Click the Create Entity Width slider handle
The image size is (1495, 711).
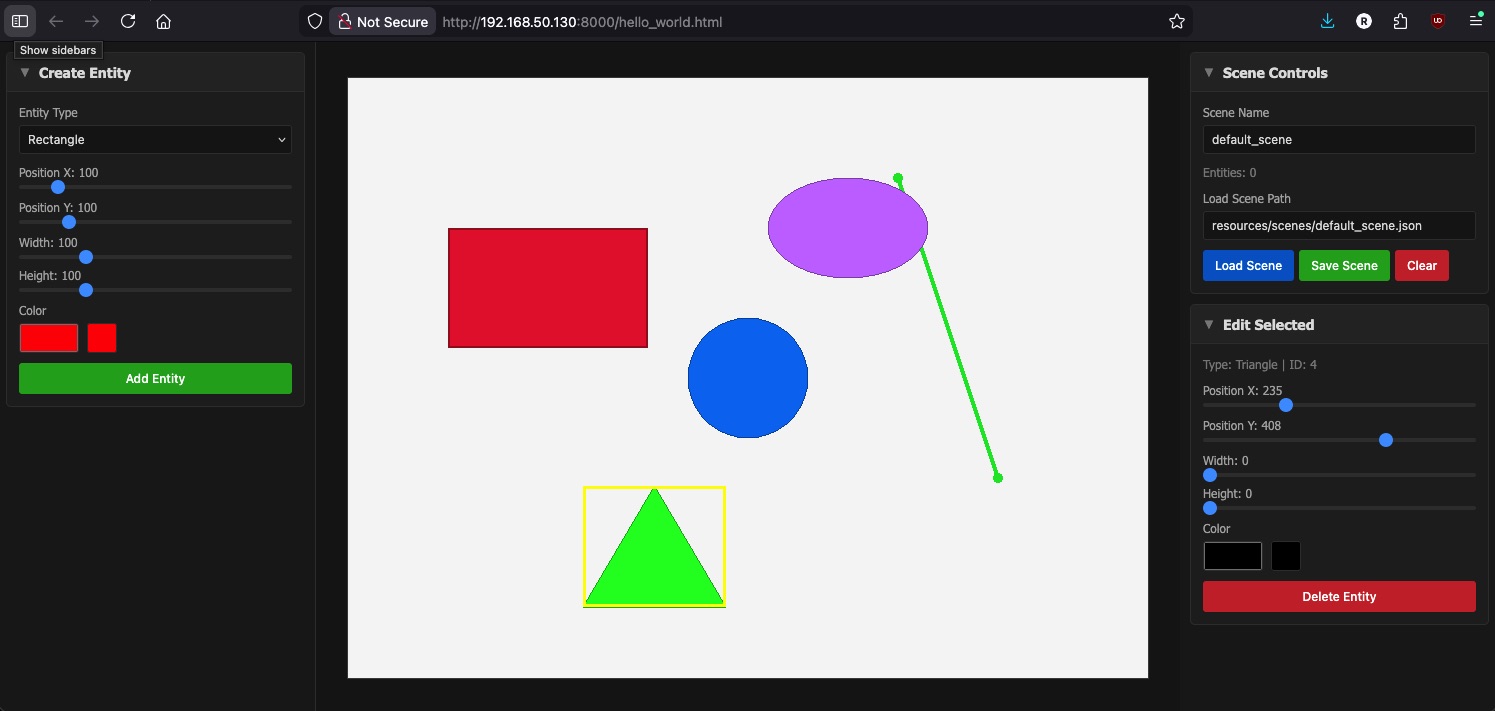coord(86,257)
